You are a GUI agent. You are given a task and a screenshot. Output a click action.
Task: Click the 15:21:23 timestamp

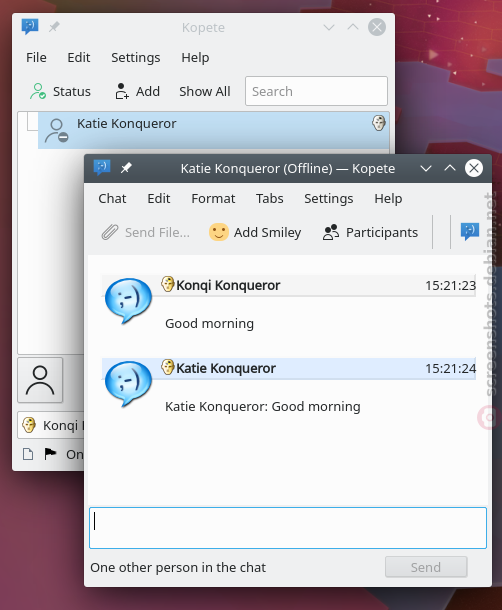click(x=450, y=286)
